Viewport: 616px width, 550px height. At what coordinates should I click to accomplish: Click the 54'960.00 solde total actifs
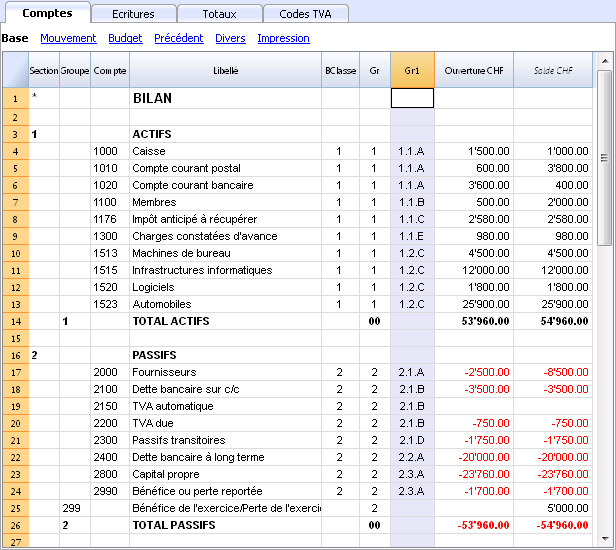[x=564, y=321]
